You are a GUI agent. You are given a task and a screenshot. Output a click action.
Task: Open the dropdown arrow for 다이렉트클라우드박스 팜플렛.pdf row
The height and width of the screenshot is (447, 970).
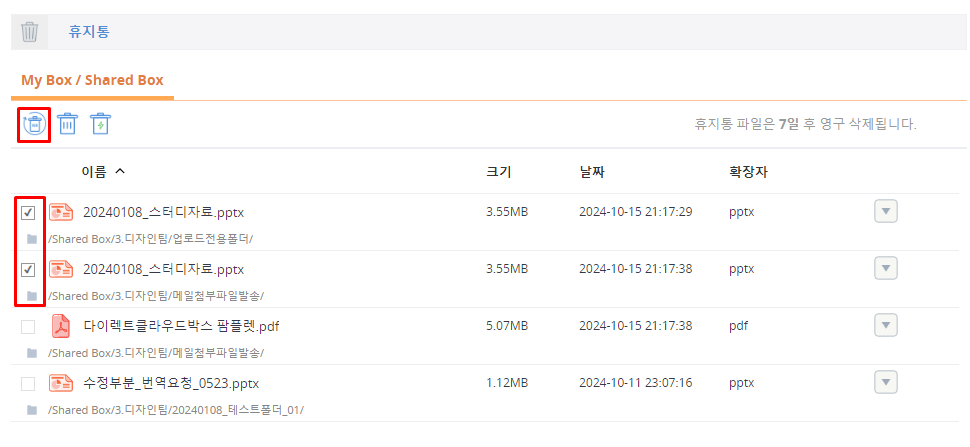(885, 325)
